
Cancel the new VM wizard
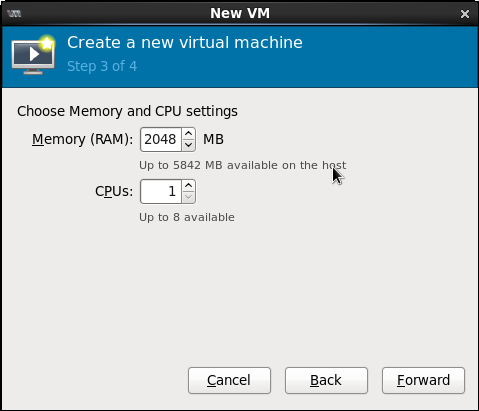pos(229,380)
